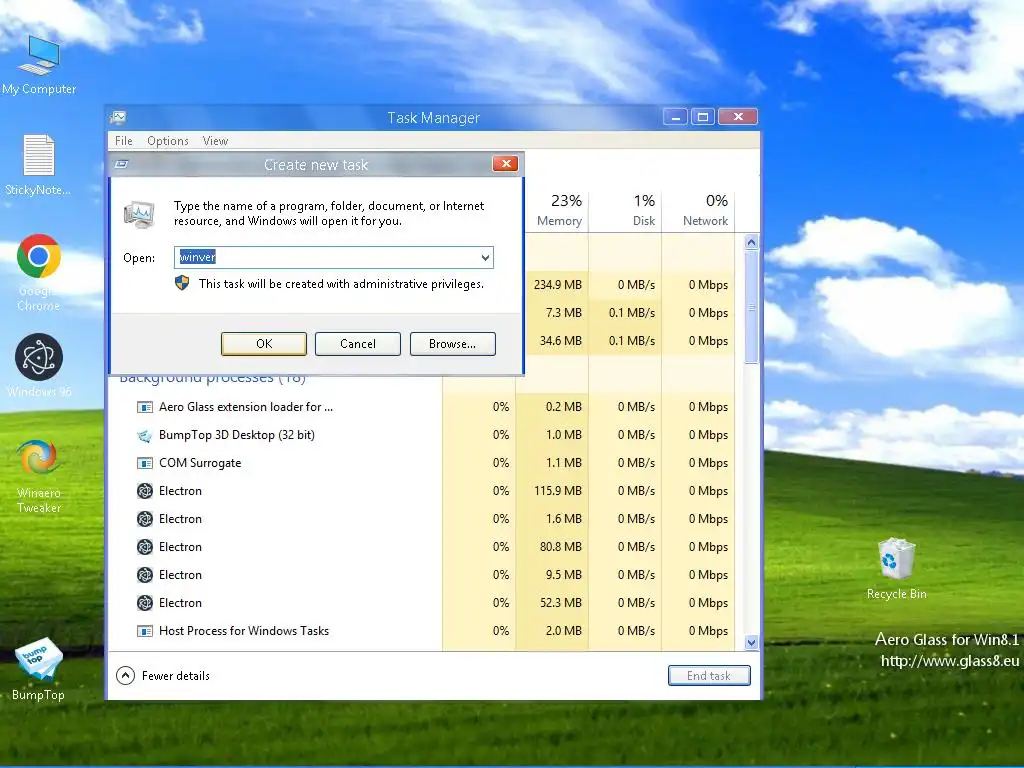Launch Google Chrome desktop shortcut

click(x=39, y=272)
